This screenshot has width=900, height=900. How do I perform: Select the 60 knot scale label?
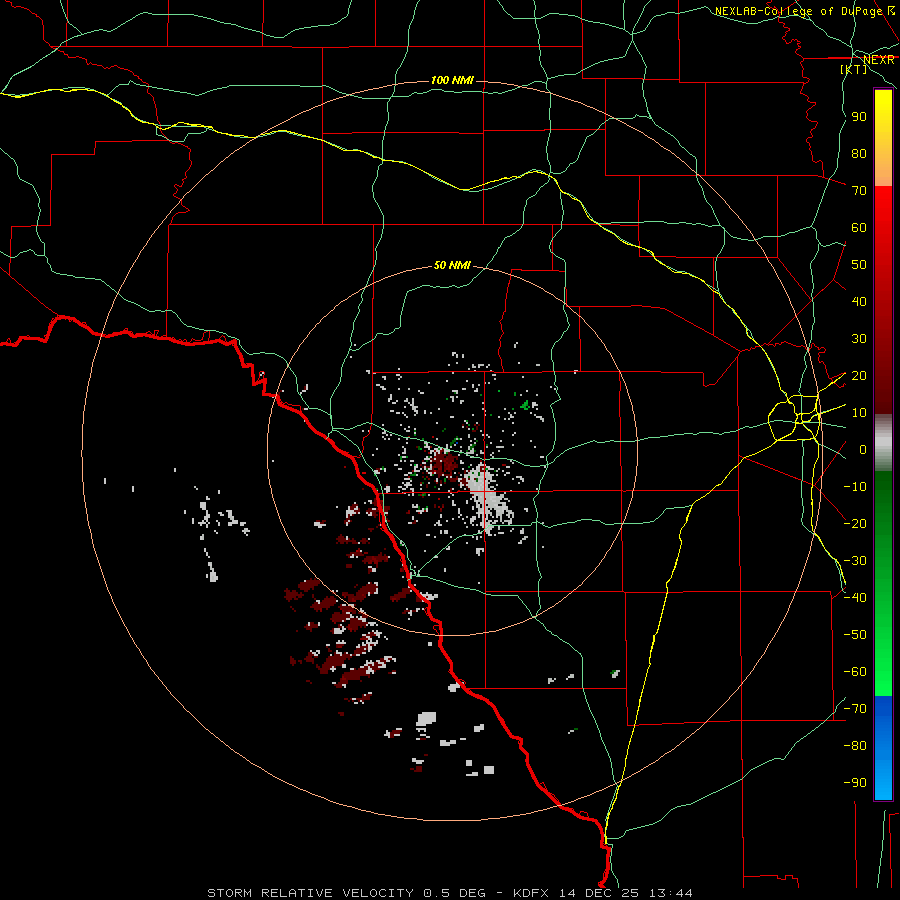(x=859, y=227)
